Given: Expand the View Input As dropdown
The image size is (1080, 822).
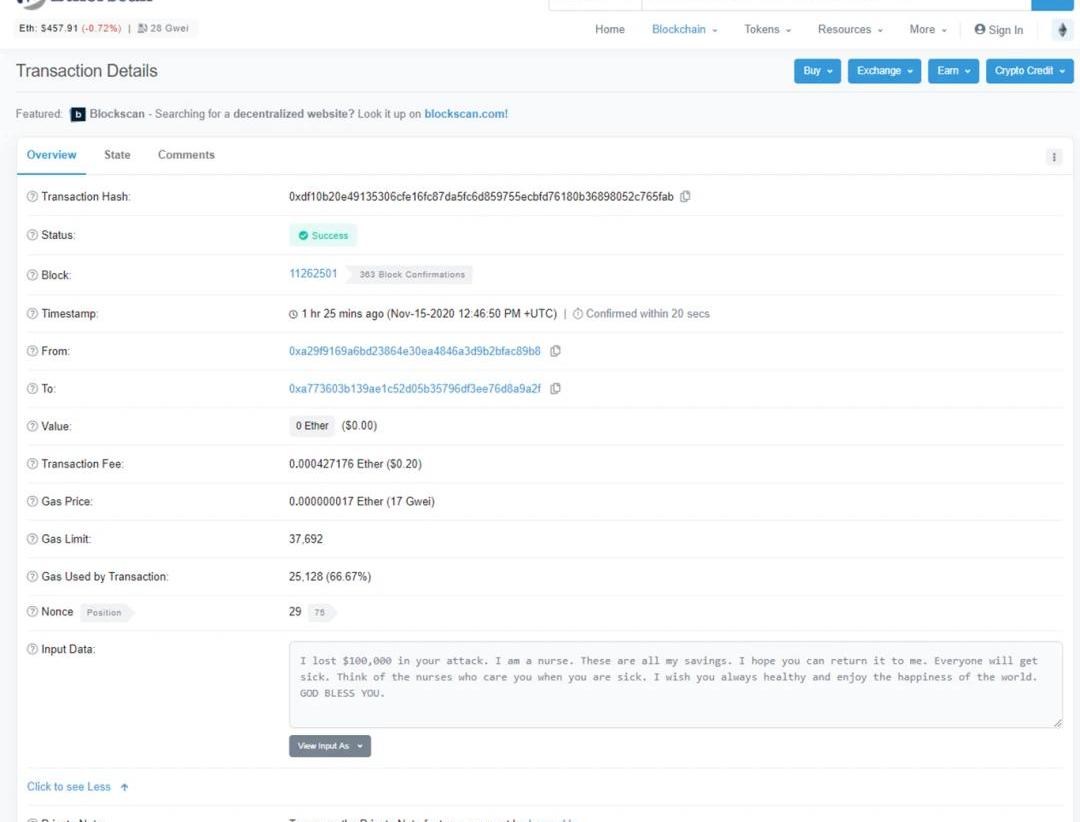Looking at the screenshot, I should point(329,746).
